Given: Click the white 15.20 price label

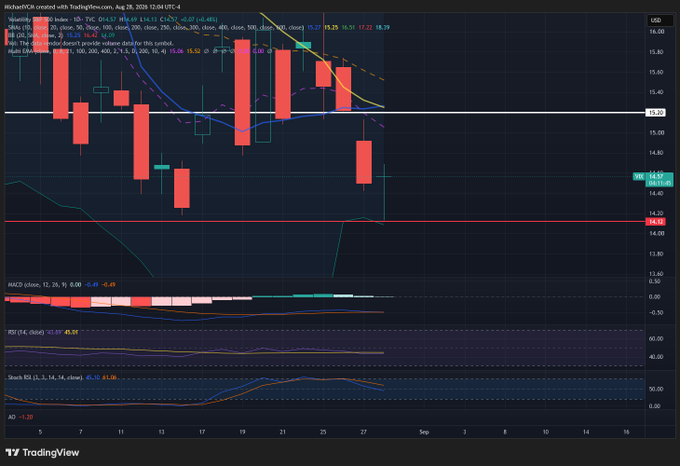Looking at the screenshot, I should [655, 113].
